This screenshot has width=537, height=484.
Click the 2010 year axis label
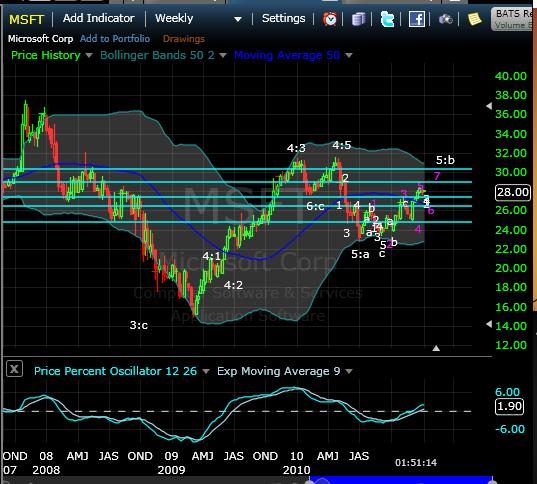[296, 470]
